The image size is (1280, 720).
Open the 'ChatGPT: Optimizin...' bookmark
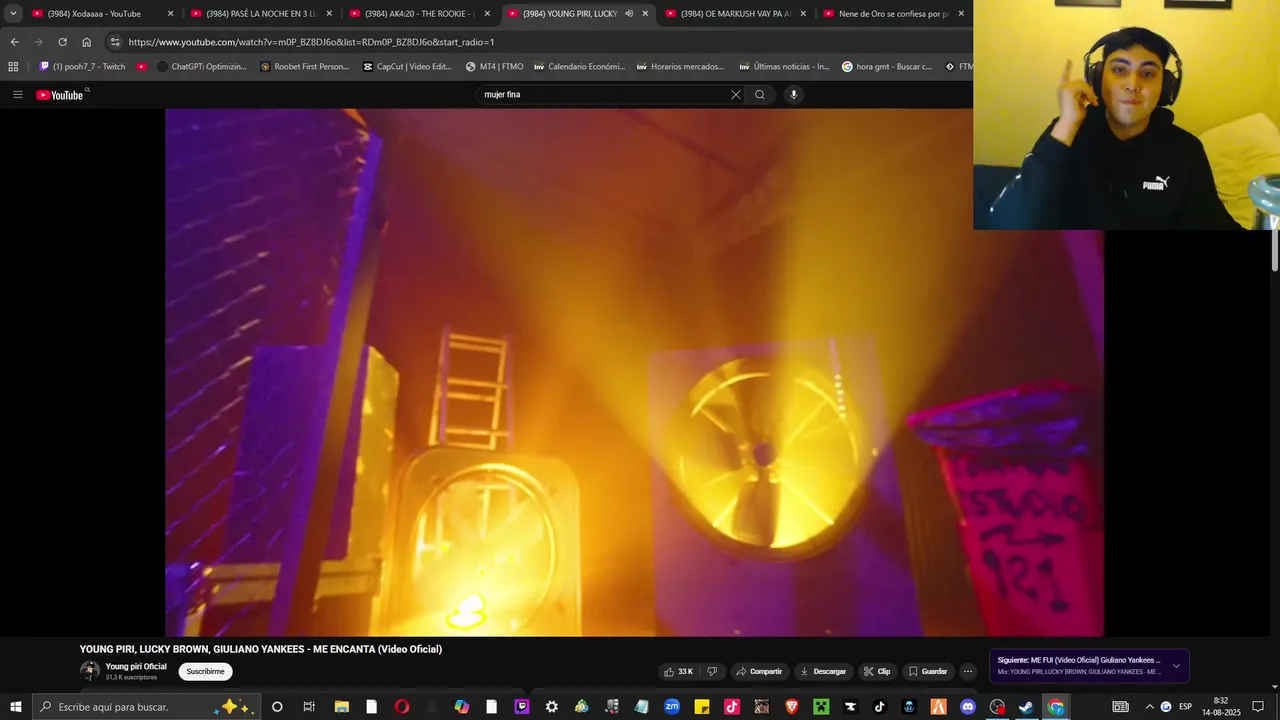pyautogui.click(x=202, y=67)
